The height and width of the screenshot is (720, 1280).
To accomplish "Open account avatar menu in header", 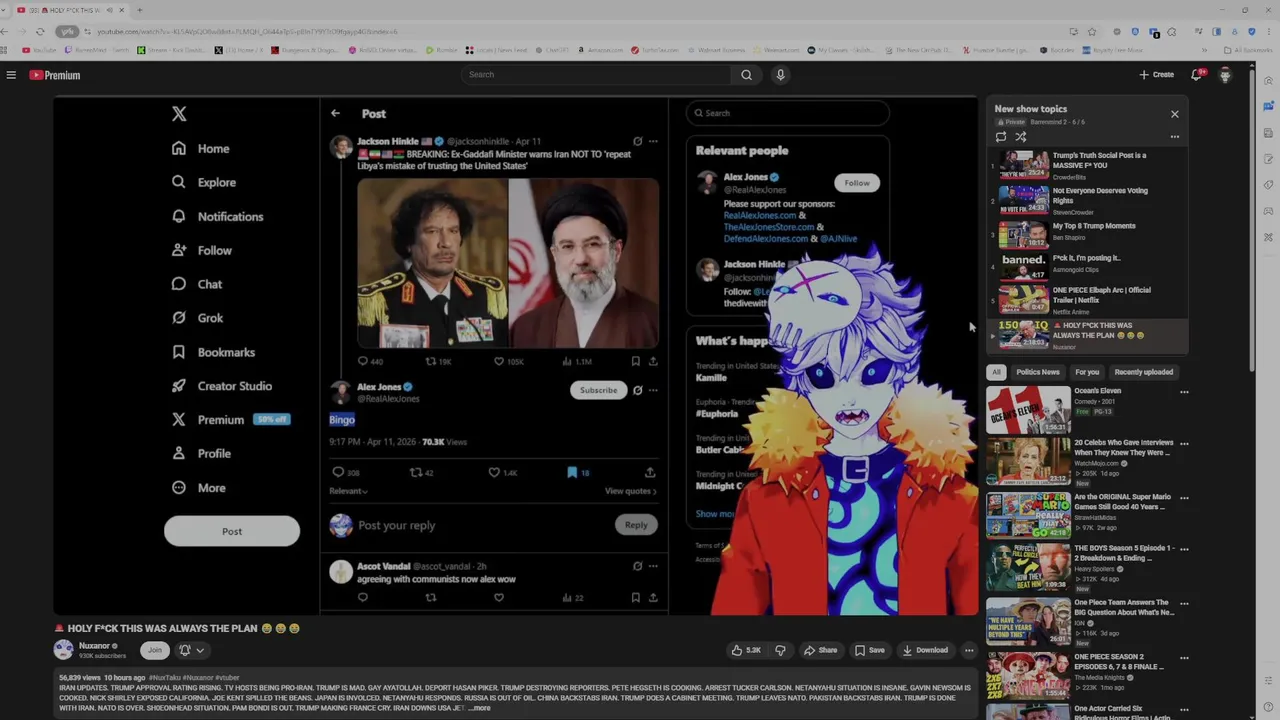I will (1225, 75).
